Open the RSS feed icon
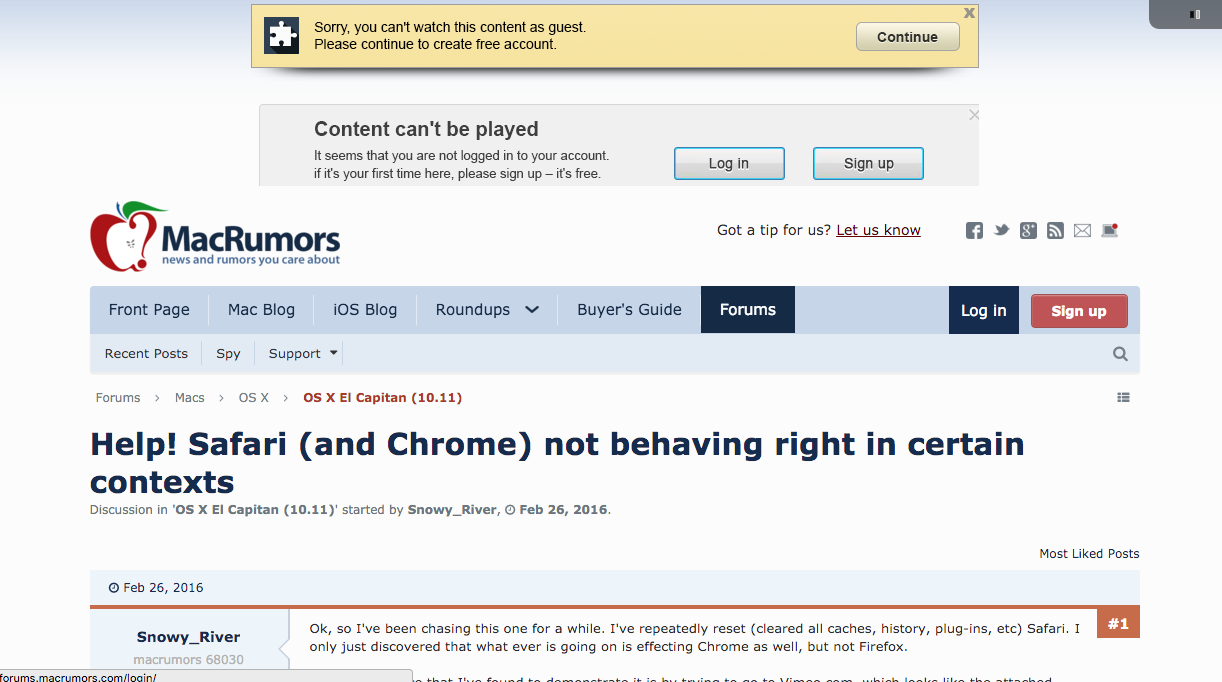This screenshot has height=682, width=1222. pyautogui.click(x=1055, y=231)
